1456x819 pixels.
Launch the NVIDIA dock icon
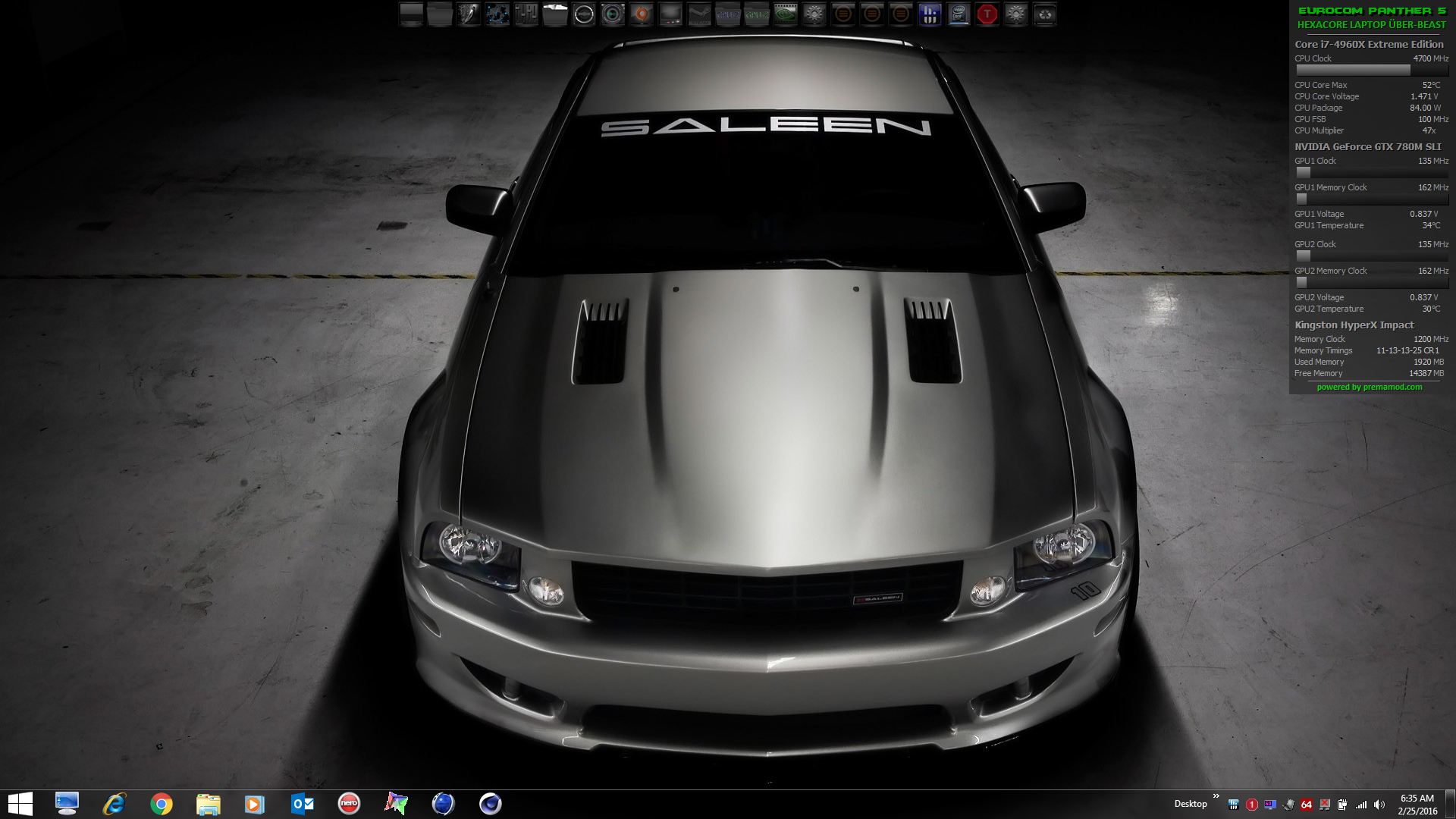click(786, 14)
